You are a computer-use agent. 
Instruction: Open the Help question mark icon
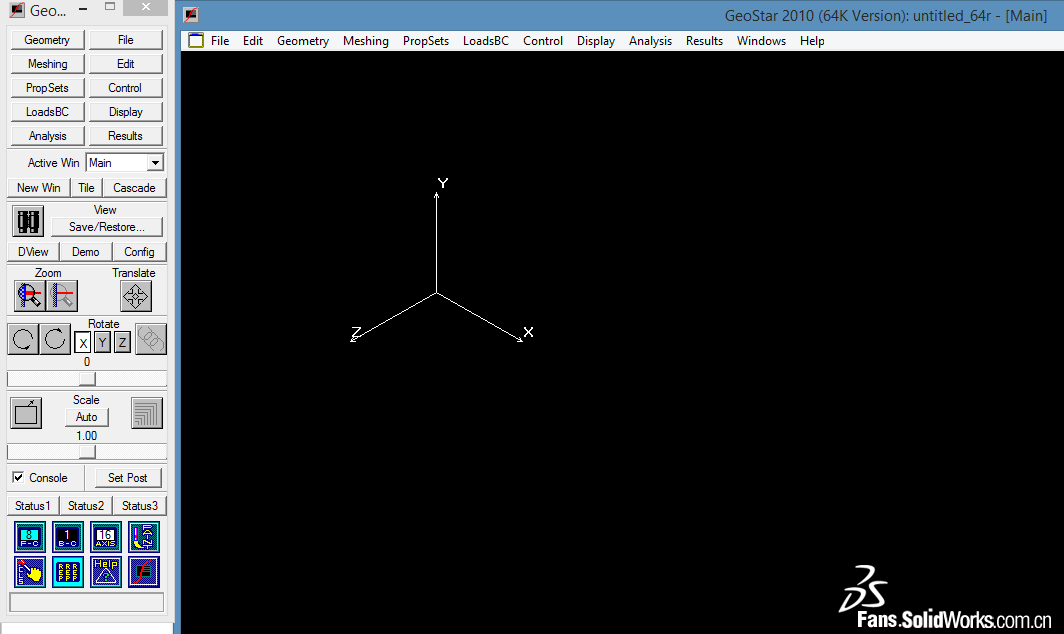[x=106, y=572]
